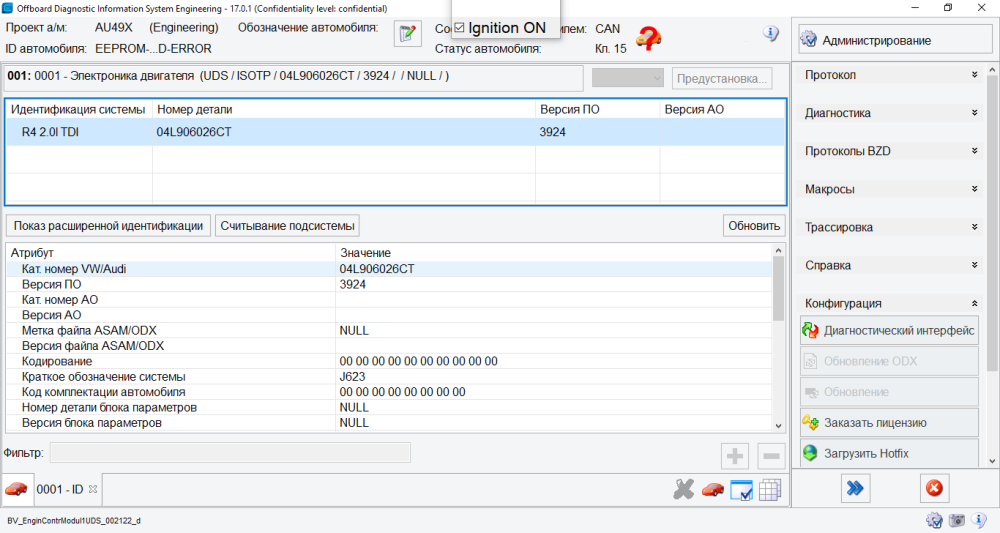Click the Предустановка... button
Screen dimensions: 1000x533
722,78
